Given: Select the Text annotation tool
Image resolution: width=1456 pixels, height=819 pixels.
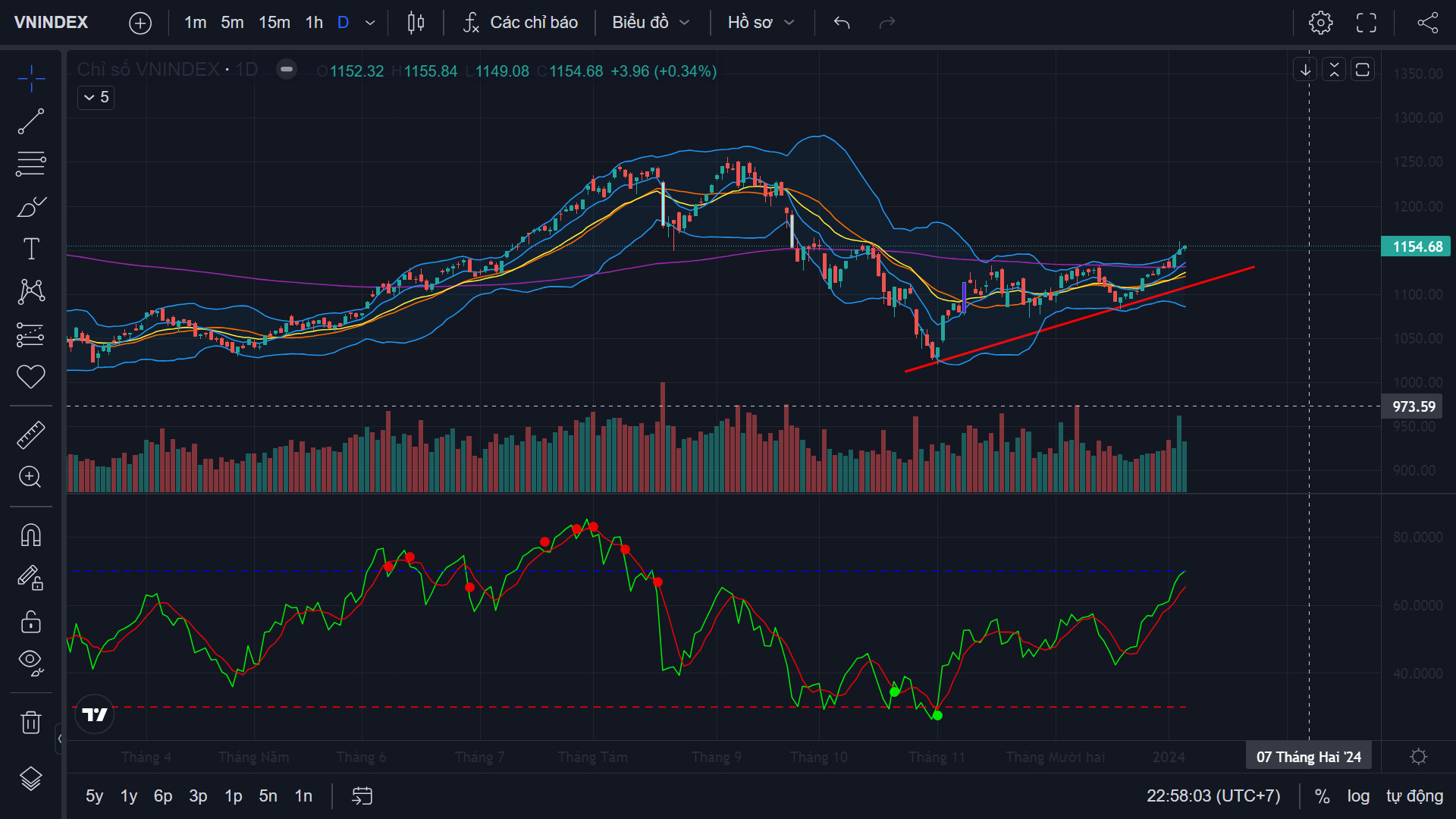Looking at the screenshot, I should [31, 249].
